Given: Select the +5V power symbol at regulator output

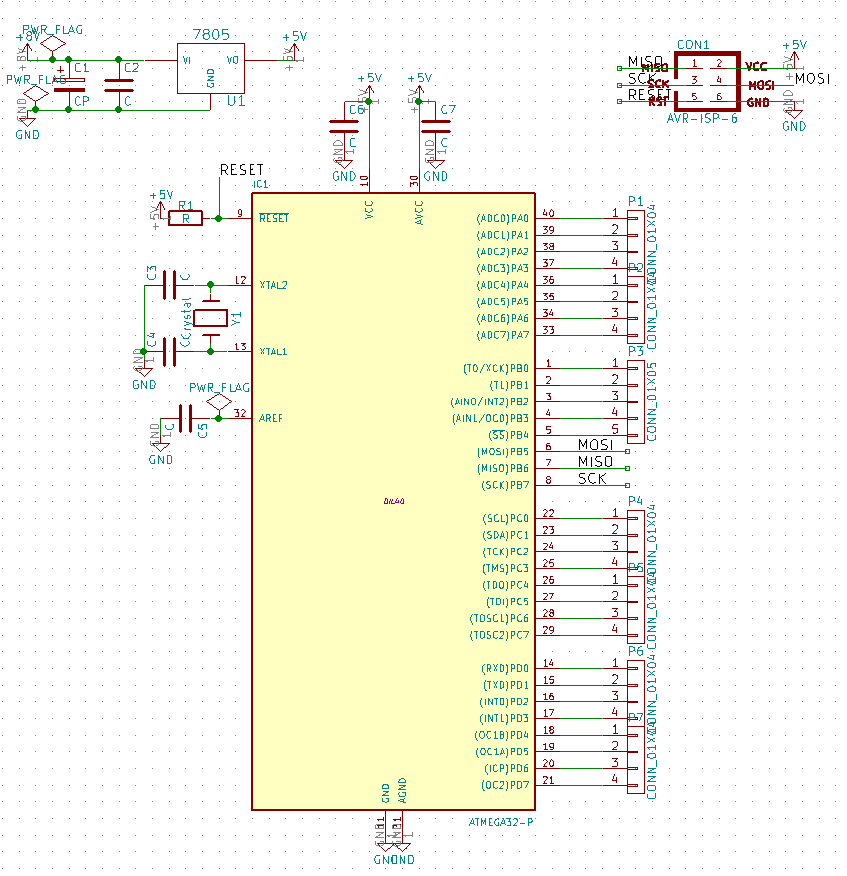Looking at the screenshot, I should tap(294, 50).
